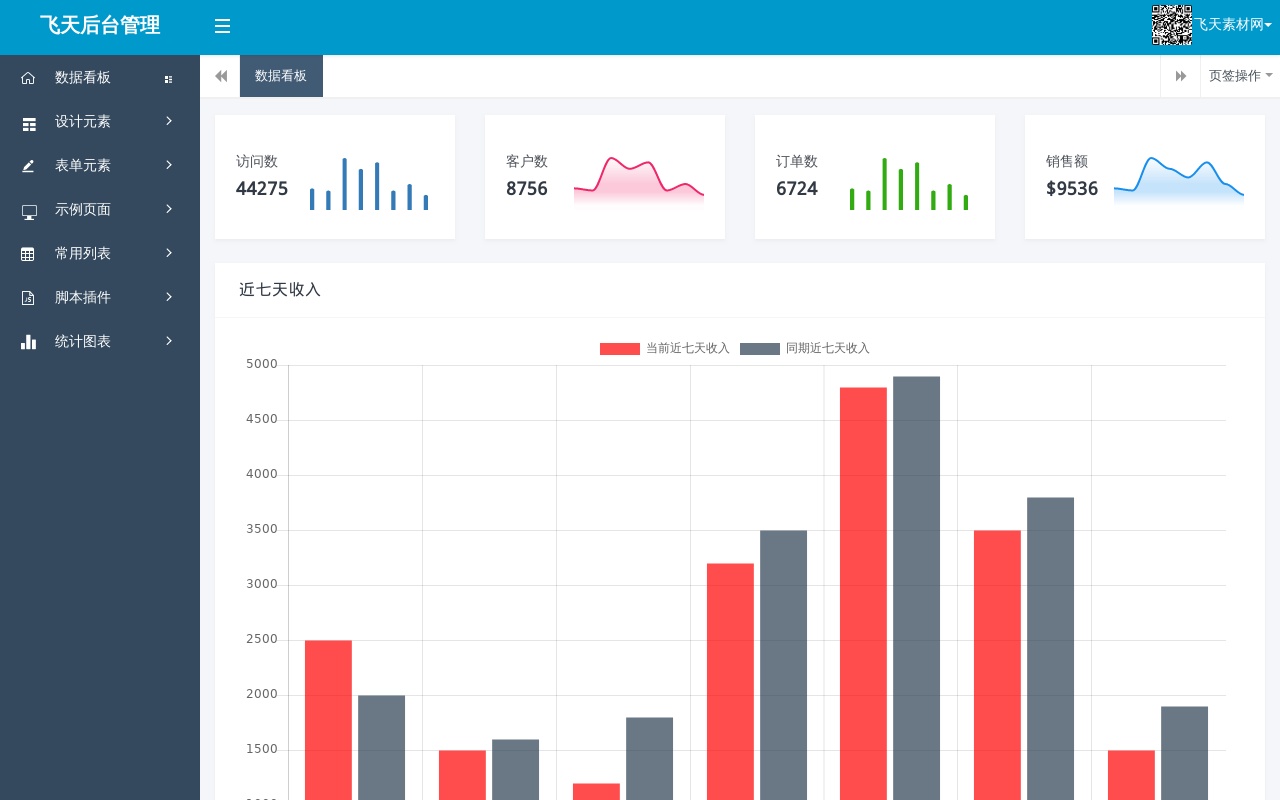Expand the chevron next to 表单元素
This screenshot has height=800, width=1280.
coord(169,165)
